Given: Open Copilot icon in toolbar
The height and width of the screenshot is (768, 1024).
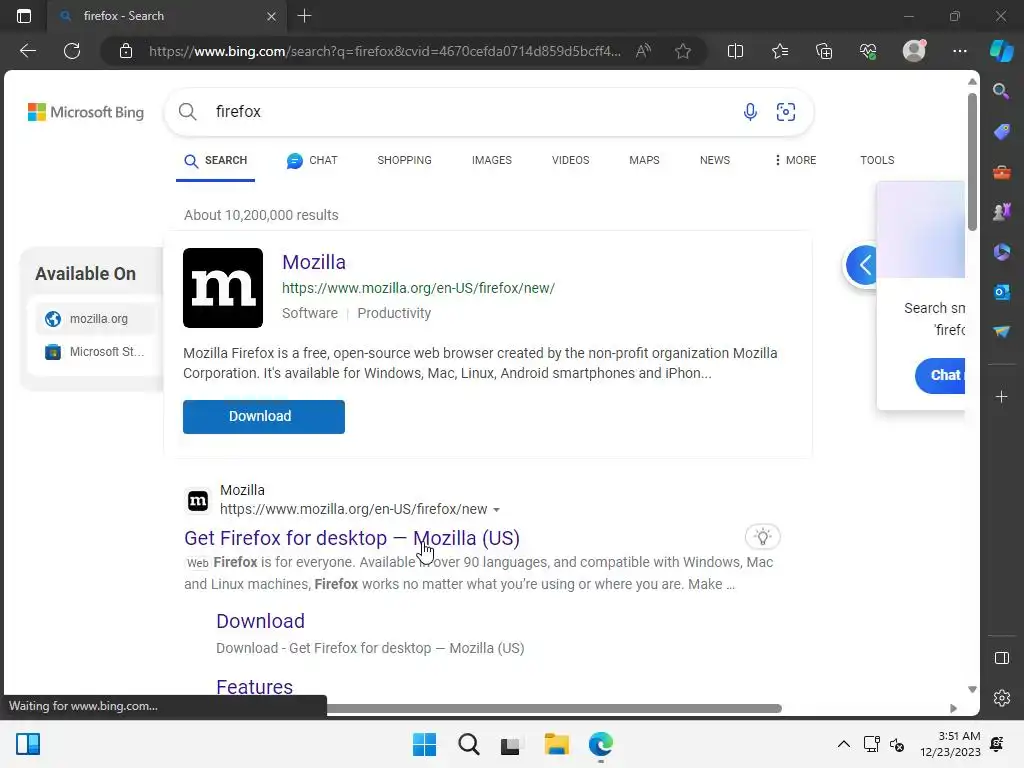Looking at the screenshot, I should point(1001,50).
